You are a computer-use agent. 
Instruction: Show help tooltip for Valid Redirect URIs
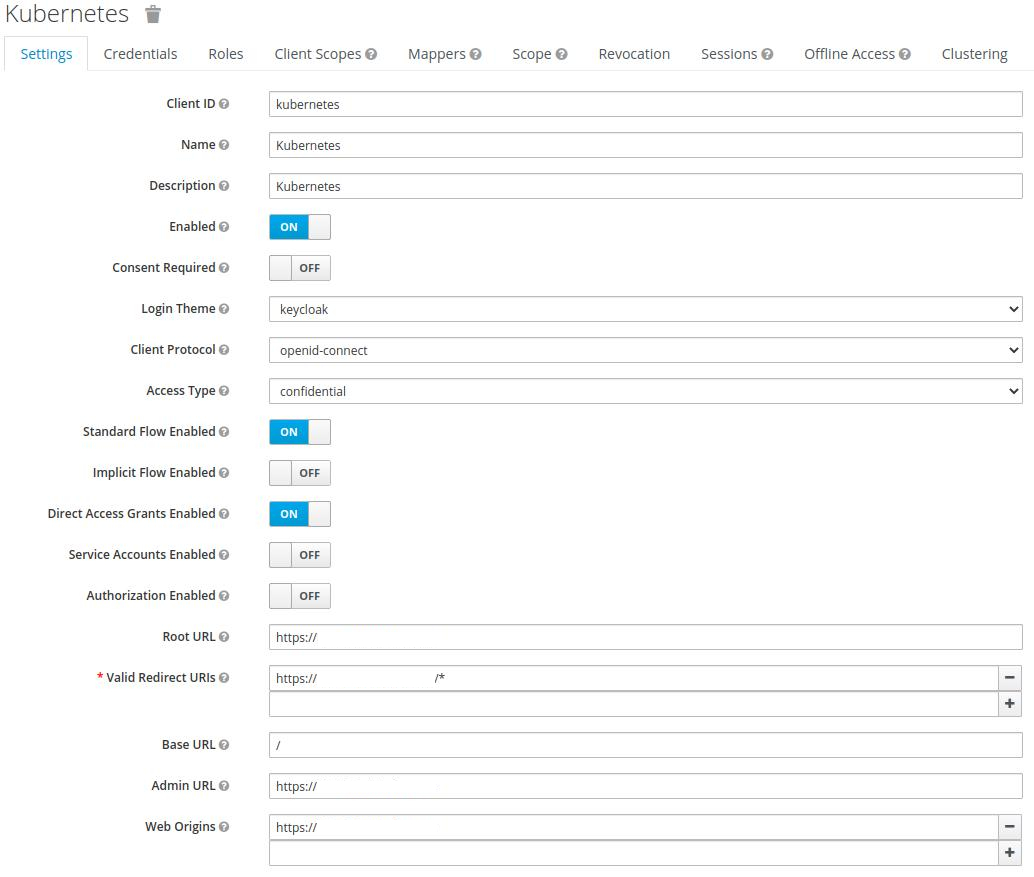224,677
